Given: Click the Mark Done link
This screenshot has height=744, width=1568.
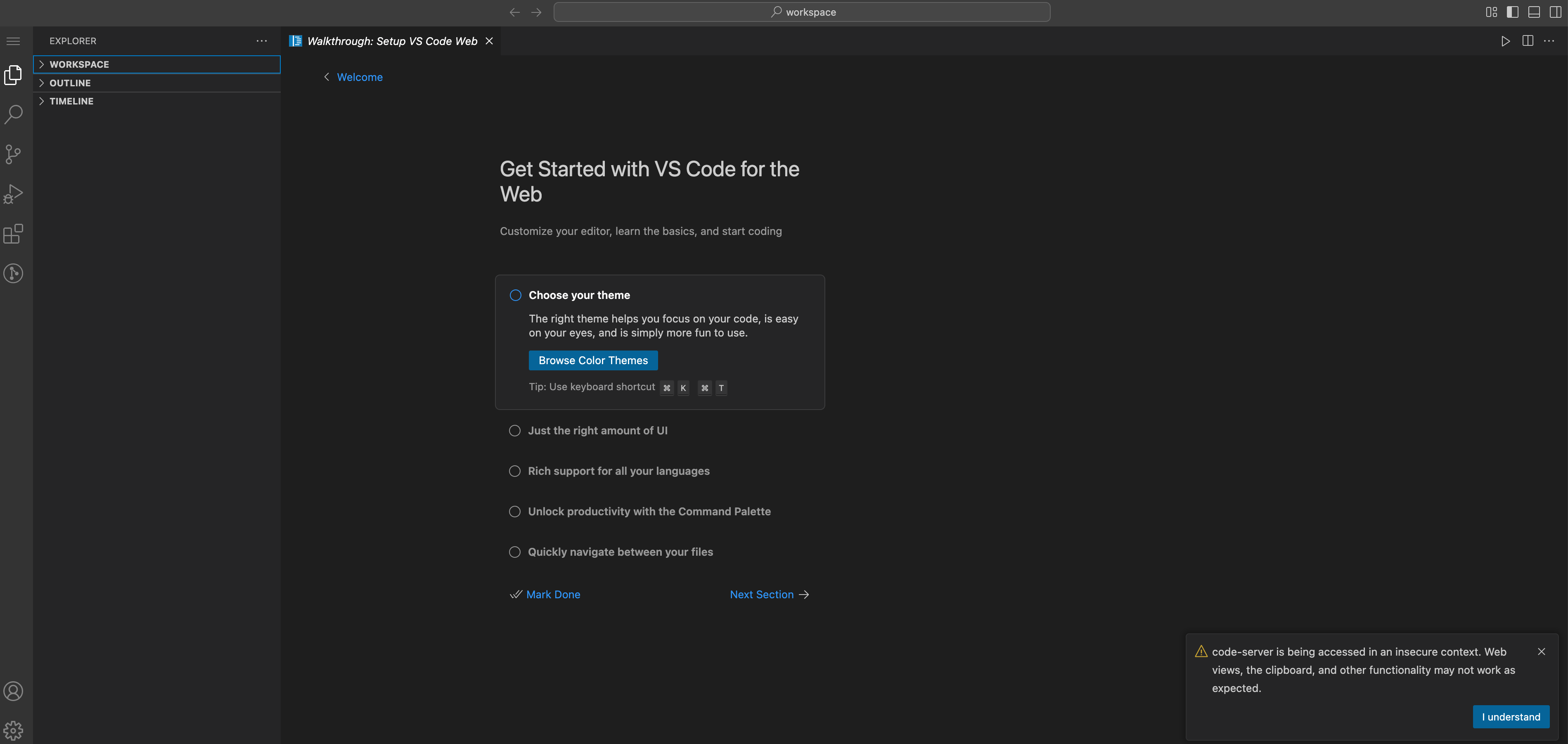Looking at the screenshot, I should point(553,594).
